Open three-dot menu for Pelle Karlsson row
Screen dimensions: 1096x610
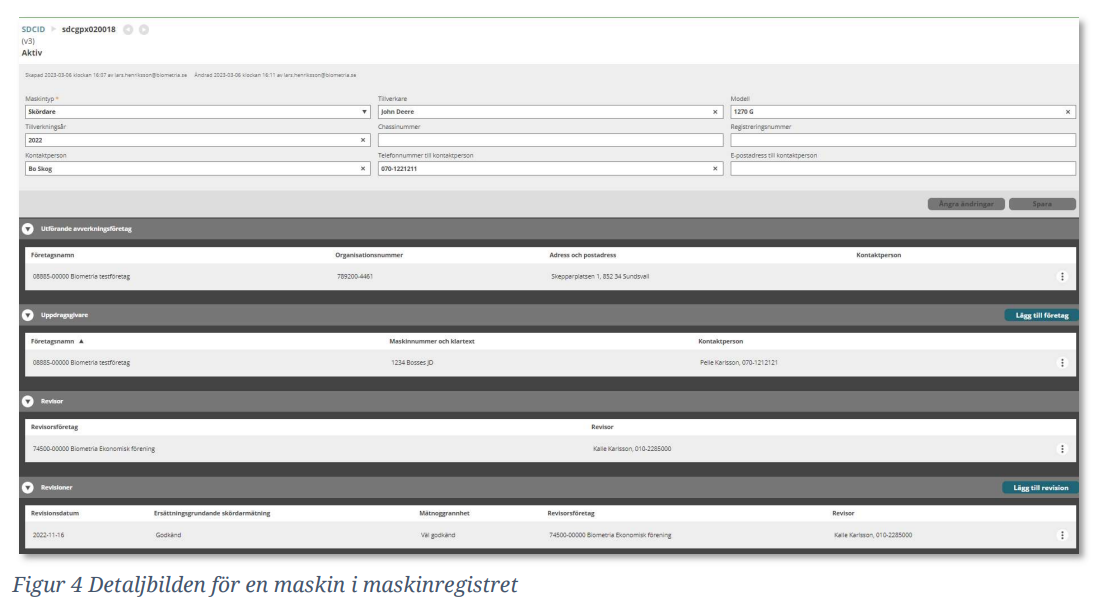pyautogui.click(x=1062, y=362)
